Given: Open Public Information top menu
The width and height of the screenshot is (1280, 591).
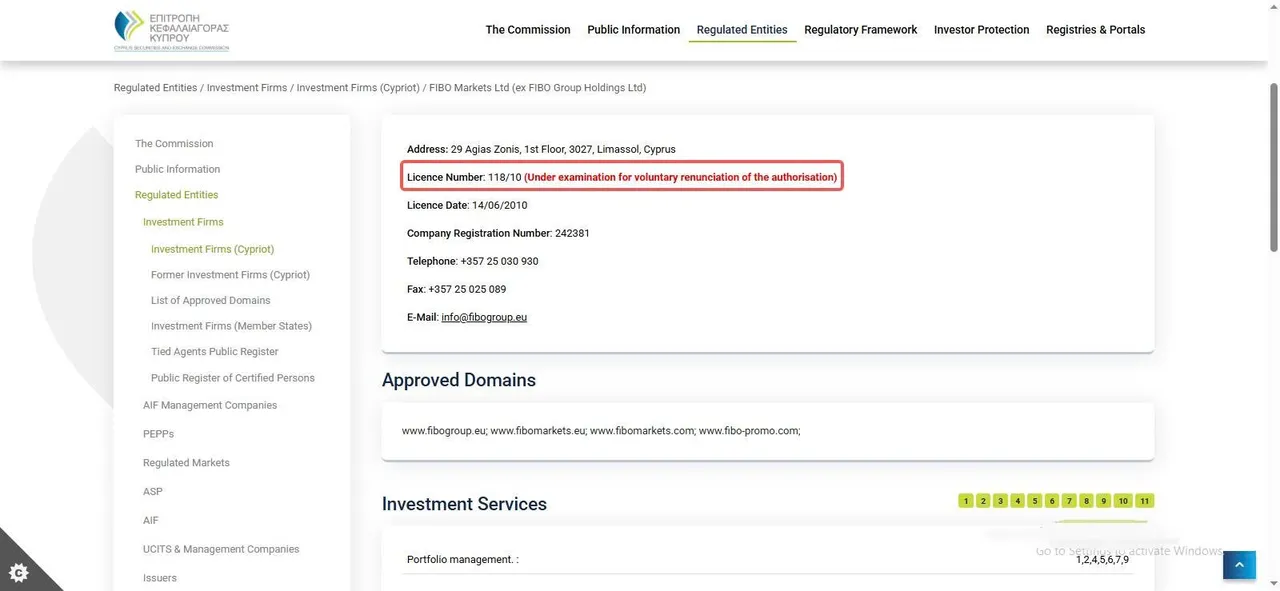Looking at the screenshot, I should (634, 30).
